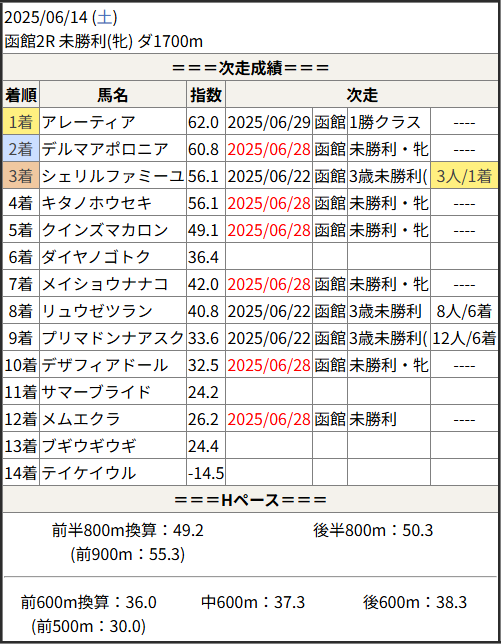The height and width of the screenshot is (644, 501).
Task: Click the 未勝利 race cell for メムエクラ
Action: pyautogui.click(x=388, y=419)
